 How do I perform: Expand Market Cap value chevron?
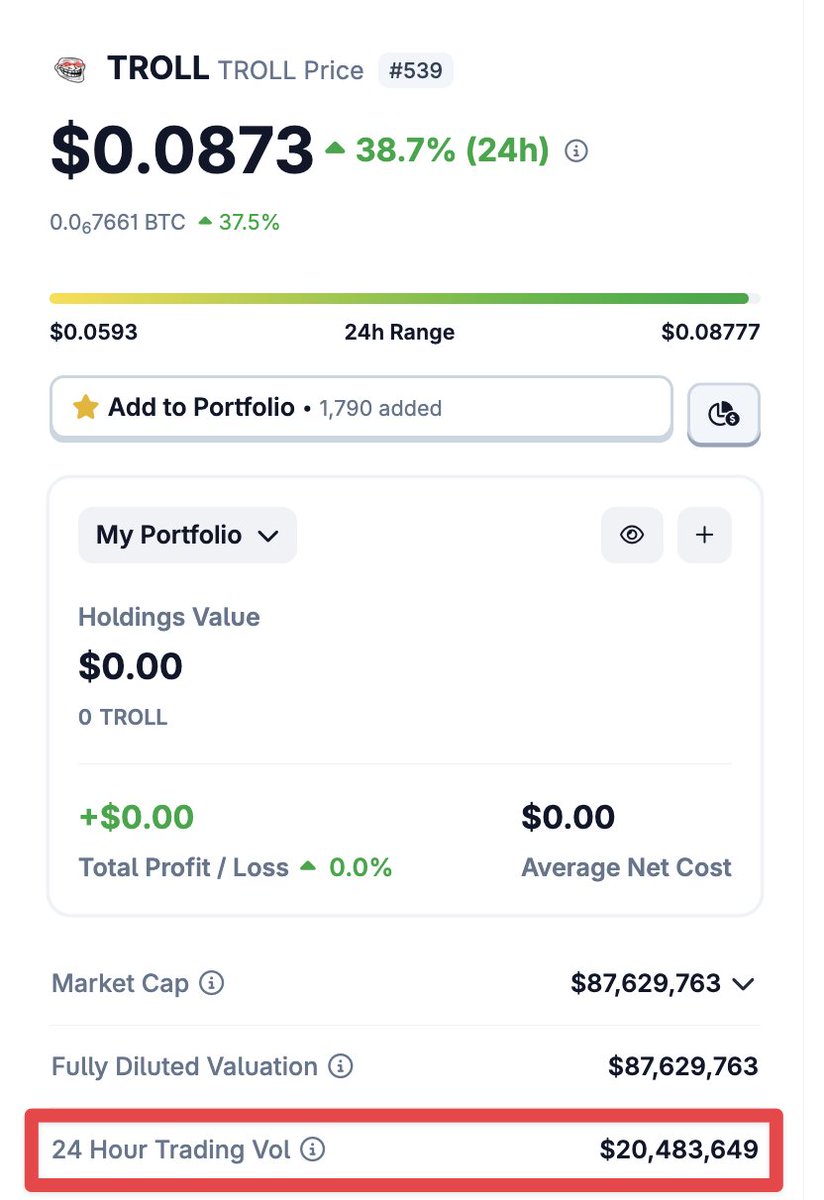[x=742, y=984]
